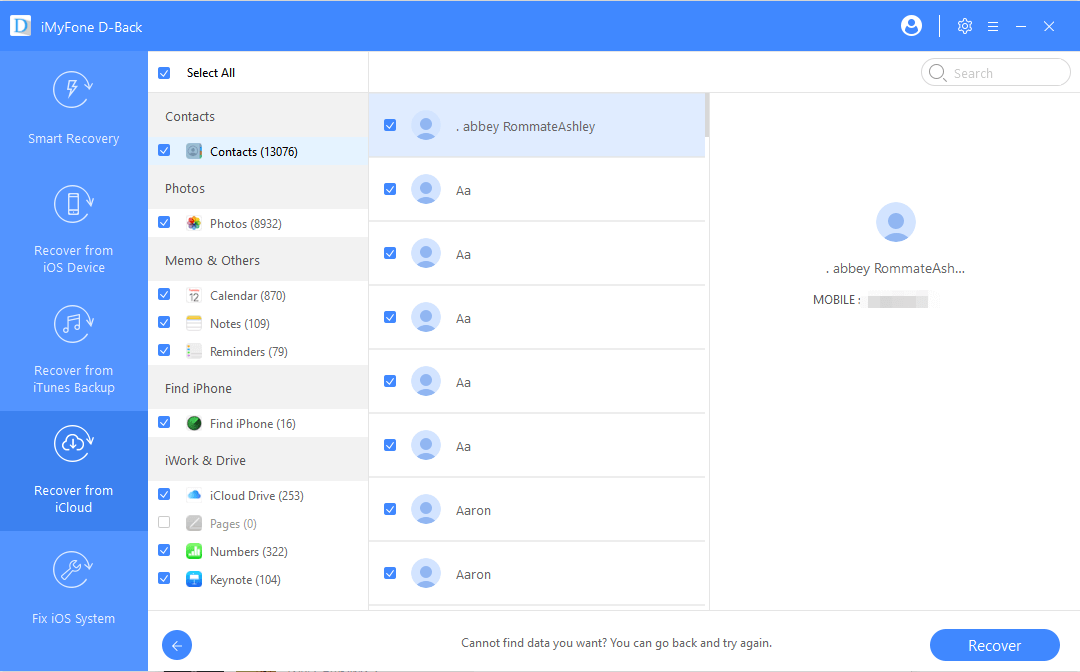
Task: Click the Fix iOS System label
Action: click(x=73, y=618)
